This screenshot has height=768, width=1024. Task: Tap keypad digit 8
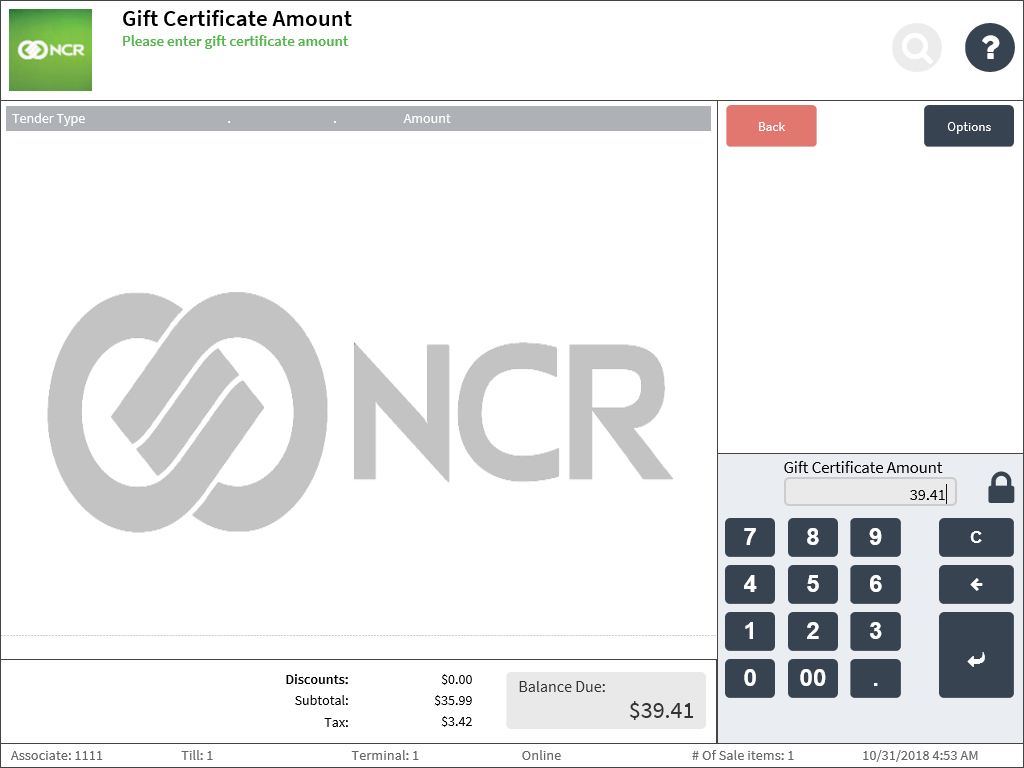pyautogui.click(x=812, y=537)
